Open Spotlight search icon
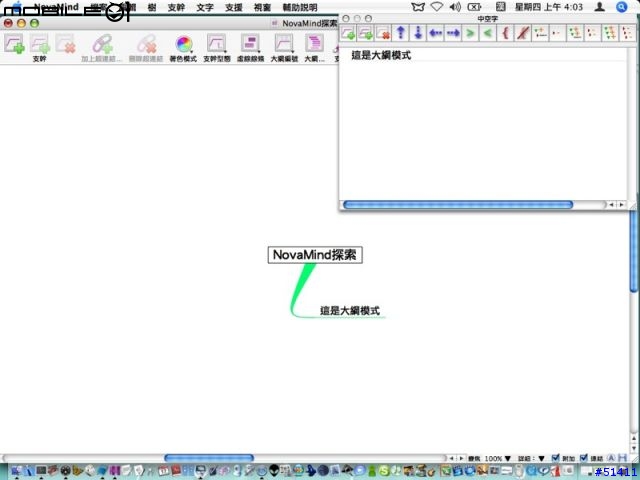640x480 pixels. point(622,7)
